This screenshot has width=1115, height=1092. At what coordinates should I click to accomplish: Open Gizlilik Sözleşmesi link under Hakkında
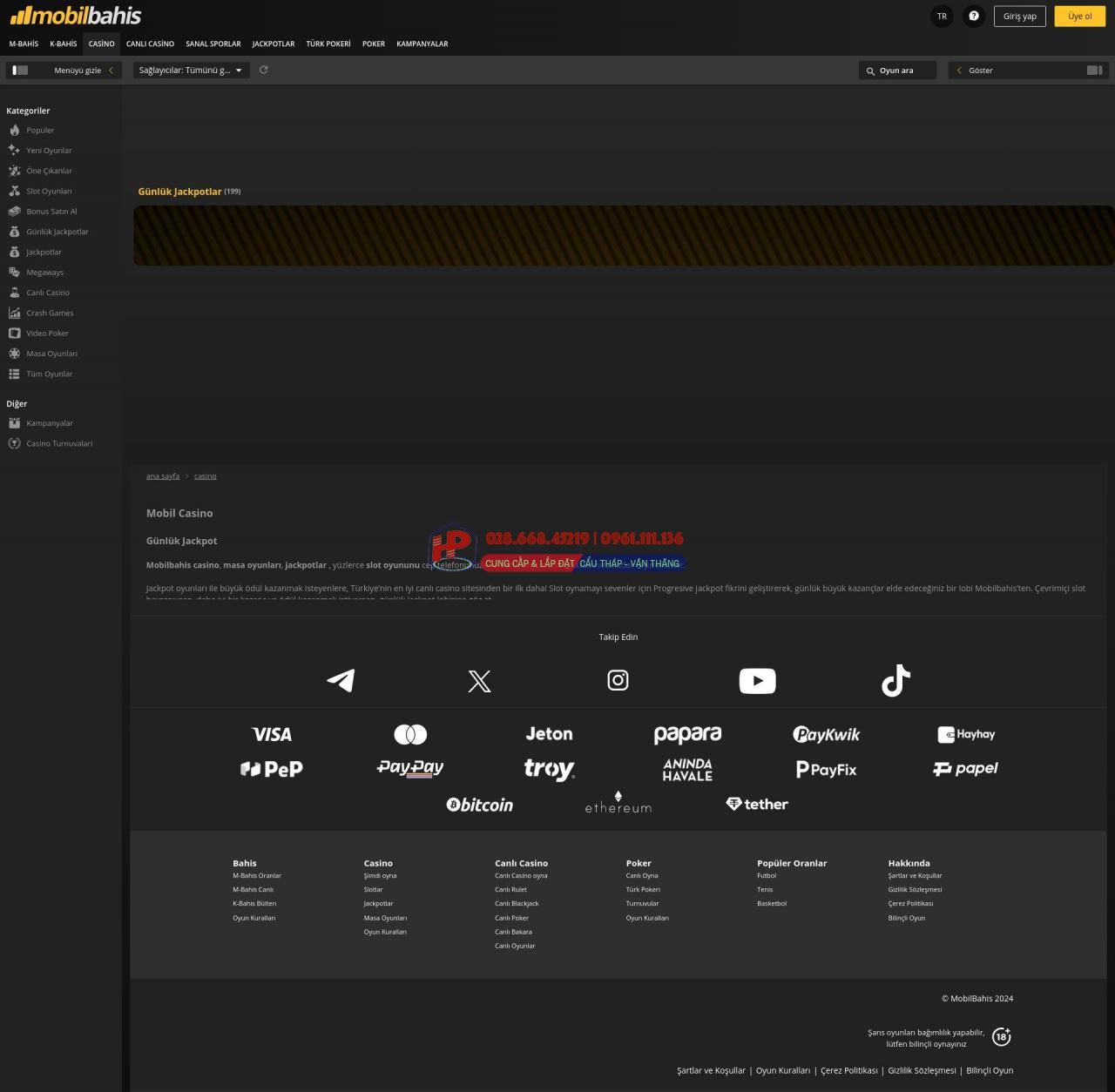[x=915, y=889]
